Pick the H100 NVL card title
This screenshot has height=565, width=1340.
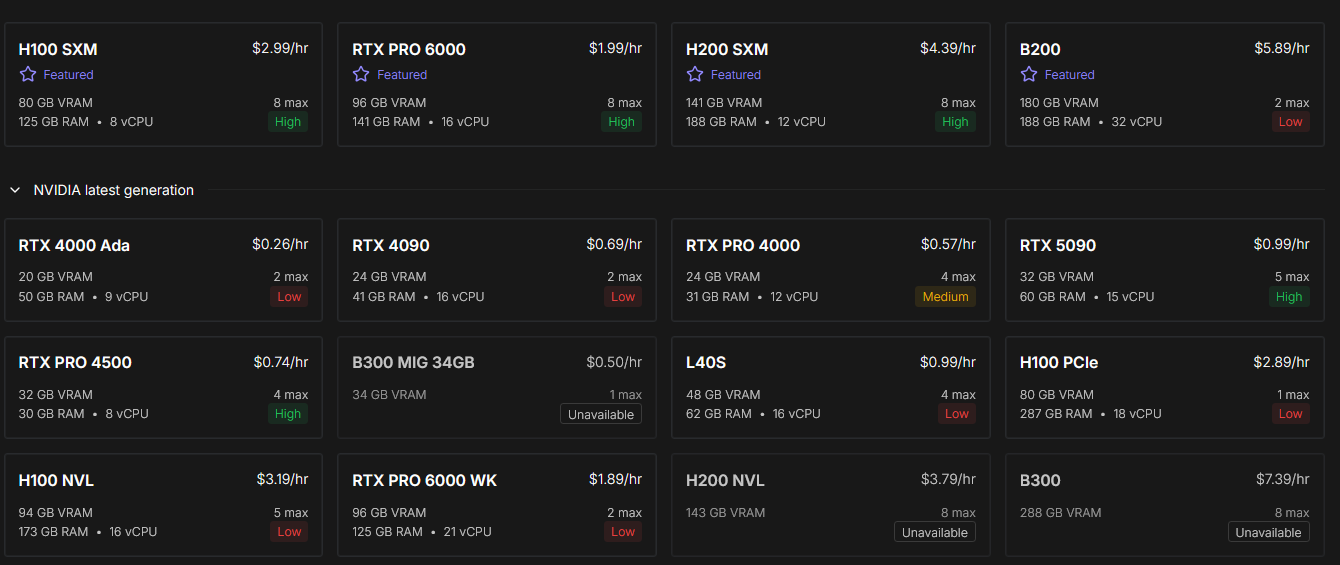[x=56, y=480]
